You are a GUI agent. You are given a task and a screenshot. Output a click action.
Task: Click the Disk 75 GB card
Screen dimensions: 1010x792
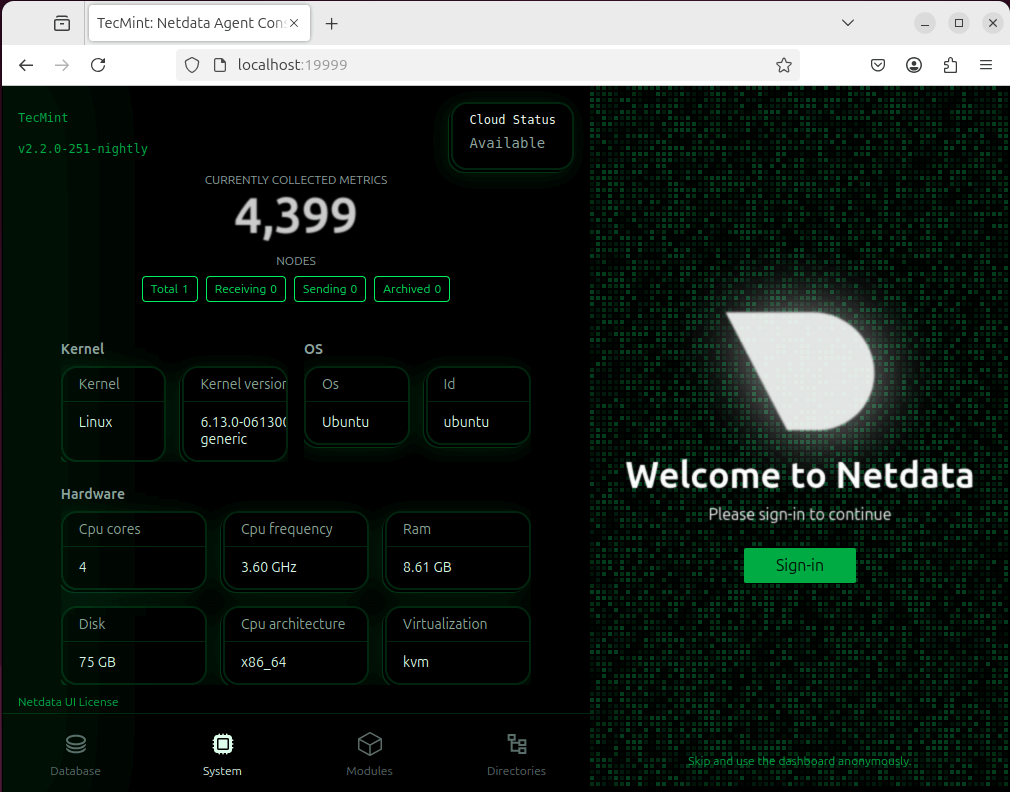point(134,646)
